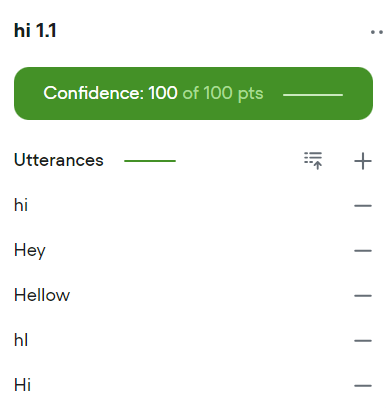386x408 pixels.
Task: Delete the 'hI' utterance using its minus icon
Action: (x=363, y=341)
